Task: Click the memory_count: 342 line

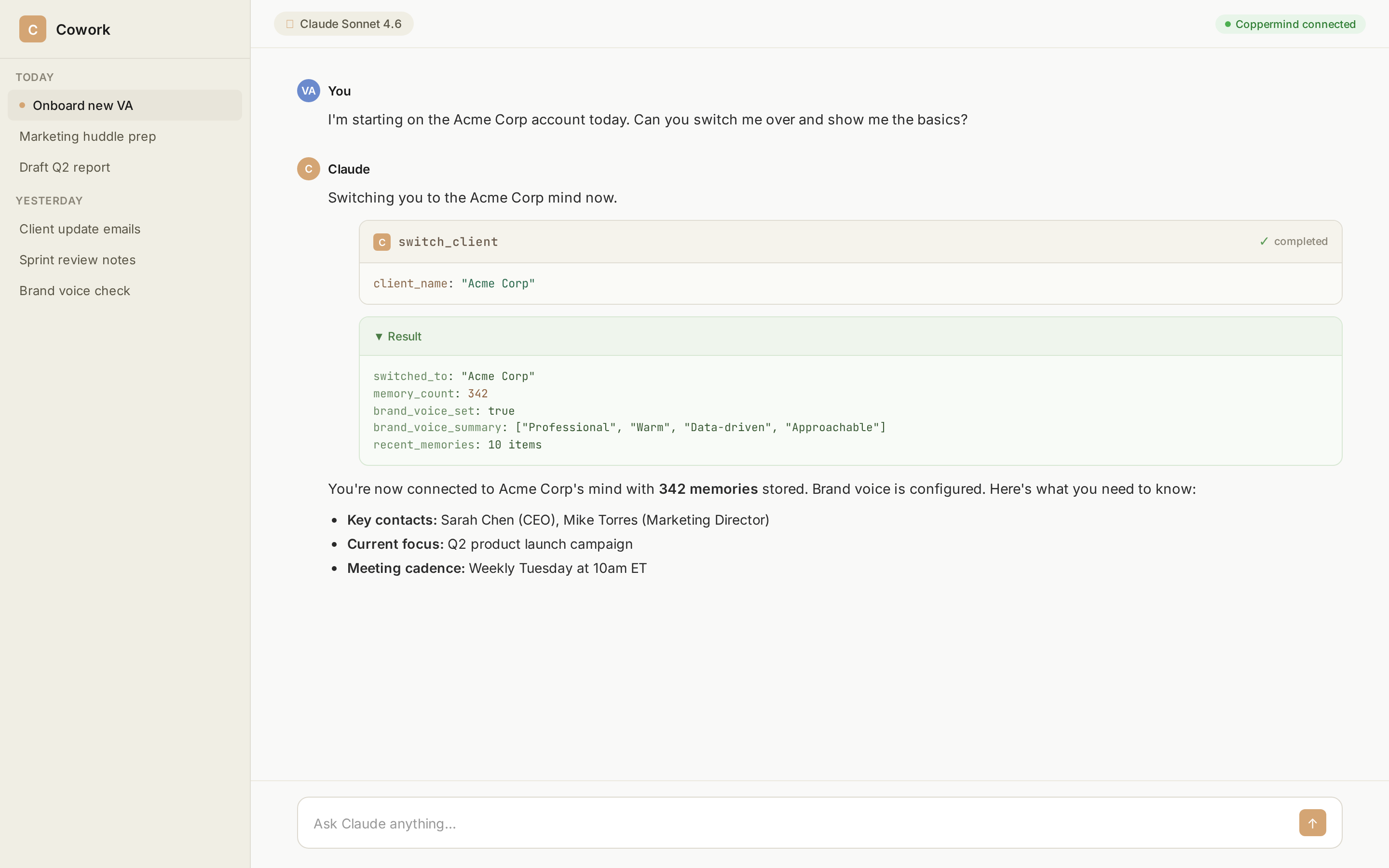Action: (x=431, y=394)
